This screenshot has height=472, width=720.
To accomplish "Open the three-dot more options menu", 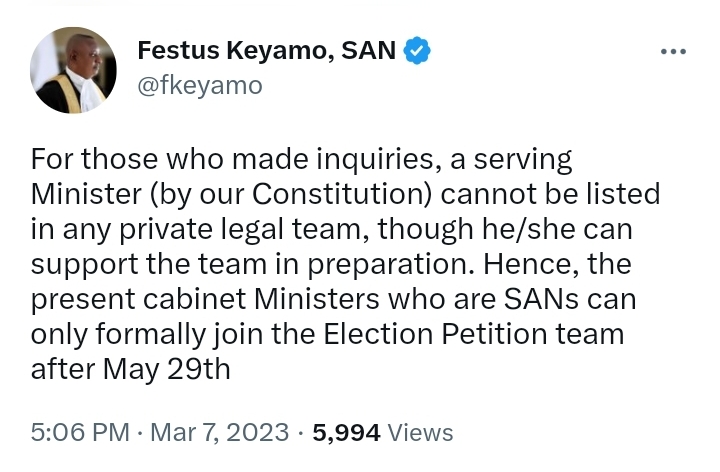I will coord(673,52).
